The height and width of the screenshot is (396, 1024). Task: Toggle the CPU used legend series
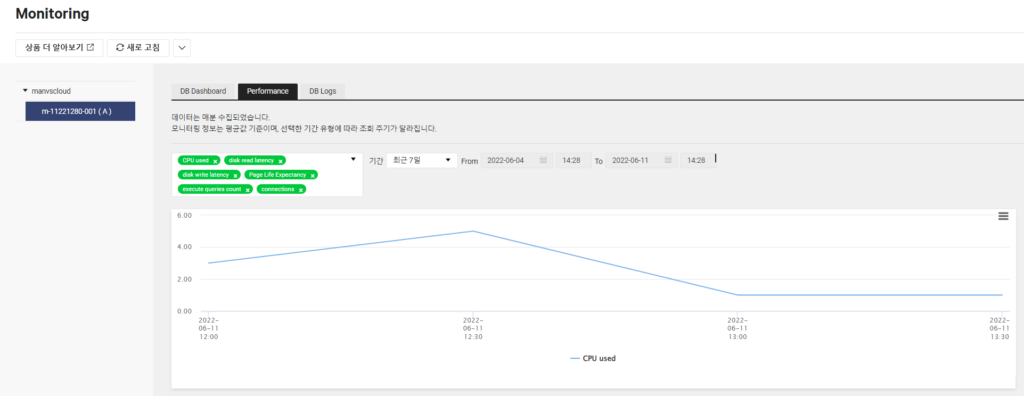(593, 358)
